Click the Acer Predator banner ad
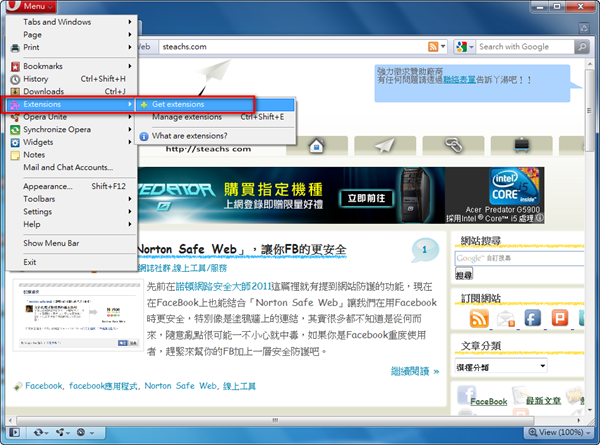Viewport: 600px width, 445px height. [x=341, y=195]
